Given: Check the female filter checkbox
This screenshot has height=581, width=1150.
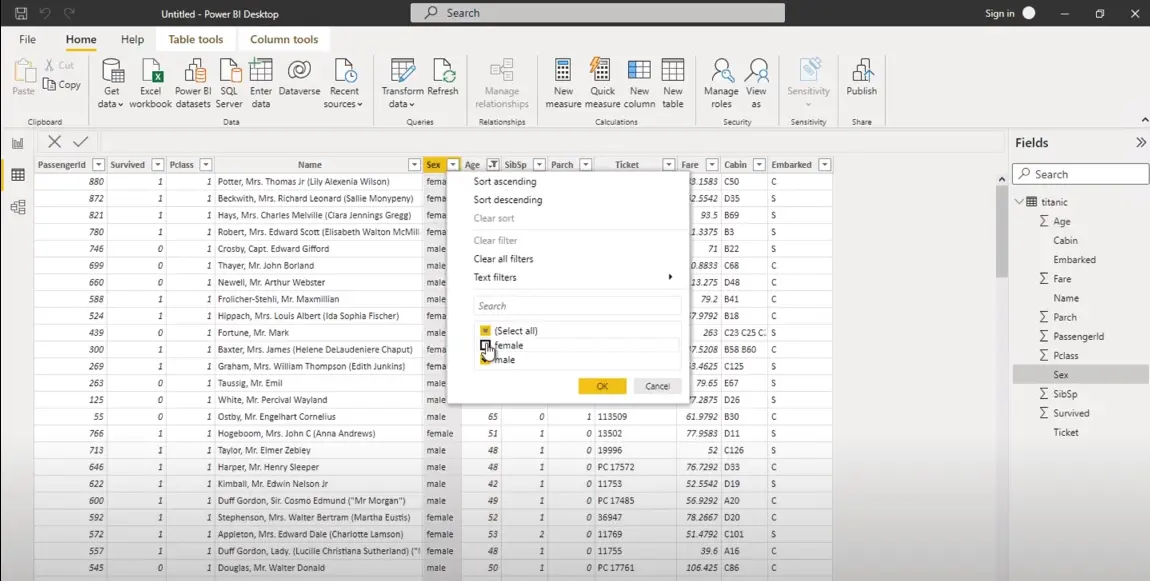Looking at the screenshot, I should [x=484, y=345].
